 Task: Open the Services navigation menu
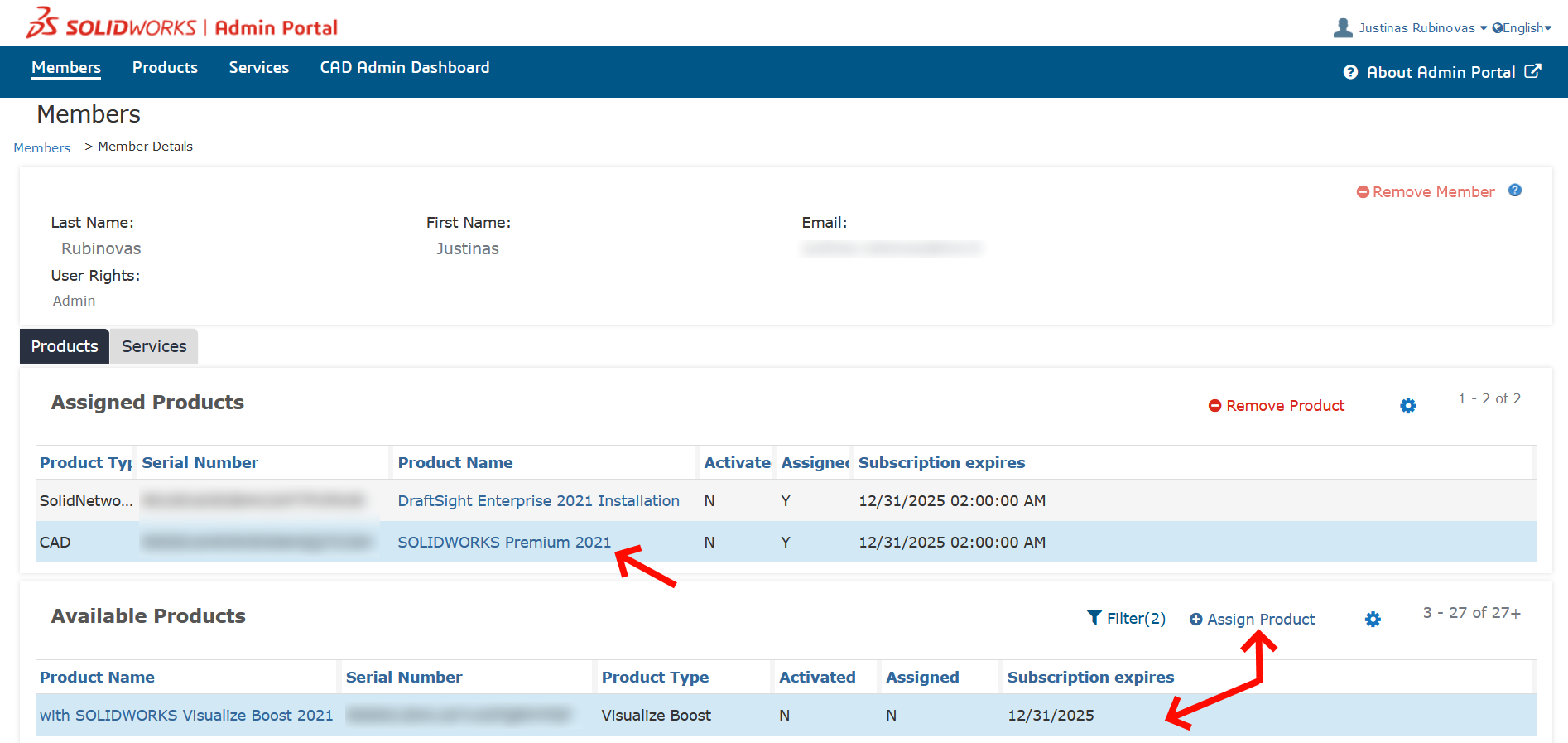click(x=259, y=68)
